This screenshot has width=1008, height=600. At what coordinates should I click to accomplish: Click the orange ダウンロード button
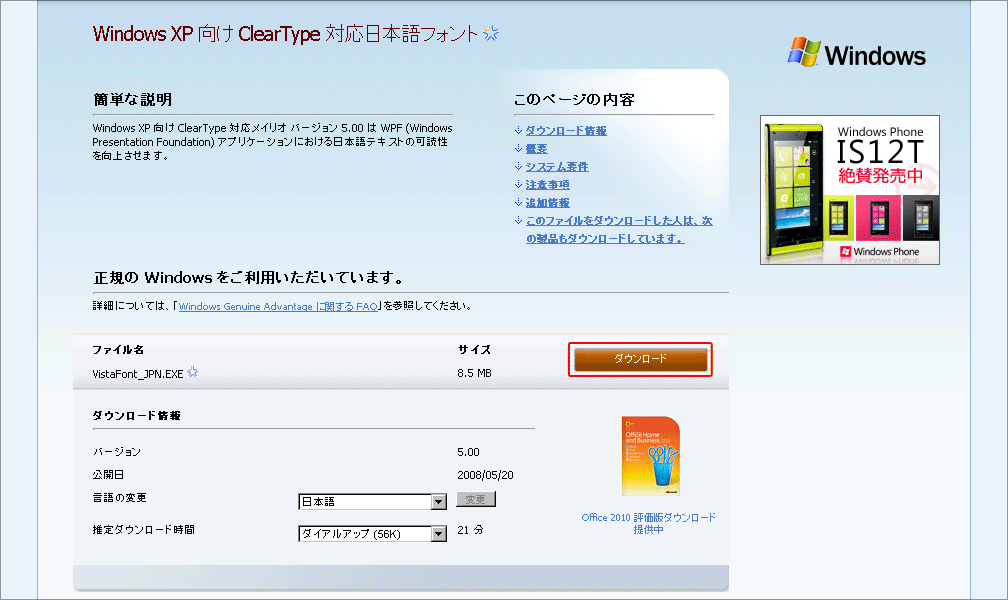(x=640, y=359)
